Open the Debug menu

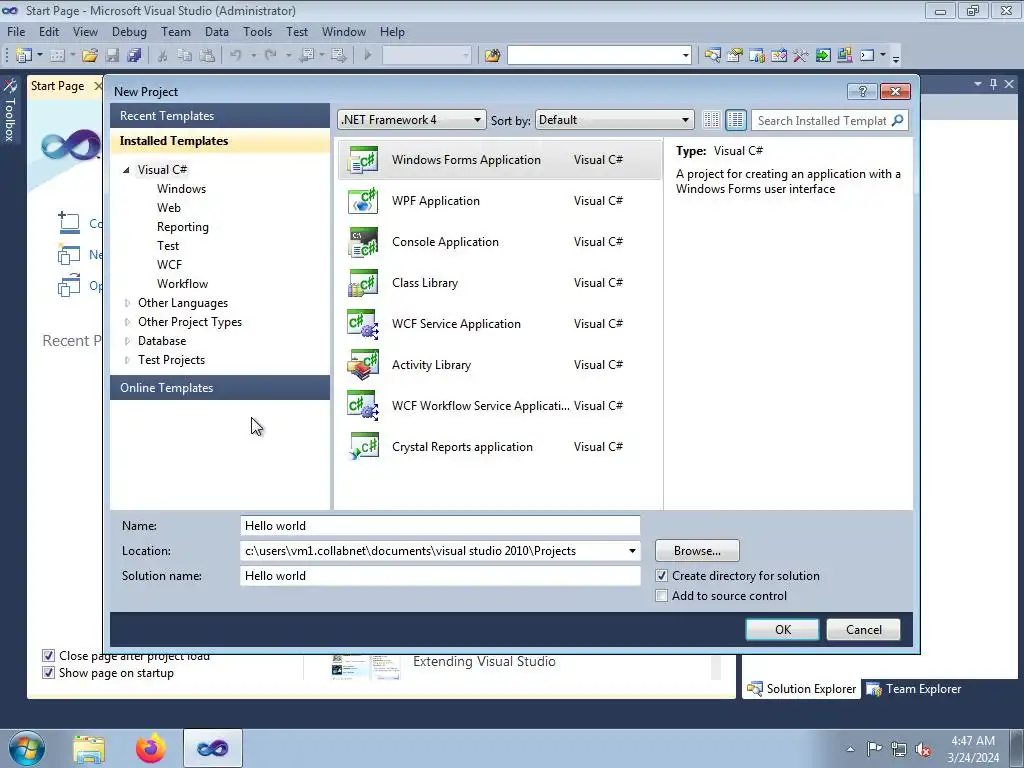pos(129,32)
